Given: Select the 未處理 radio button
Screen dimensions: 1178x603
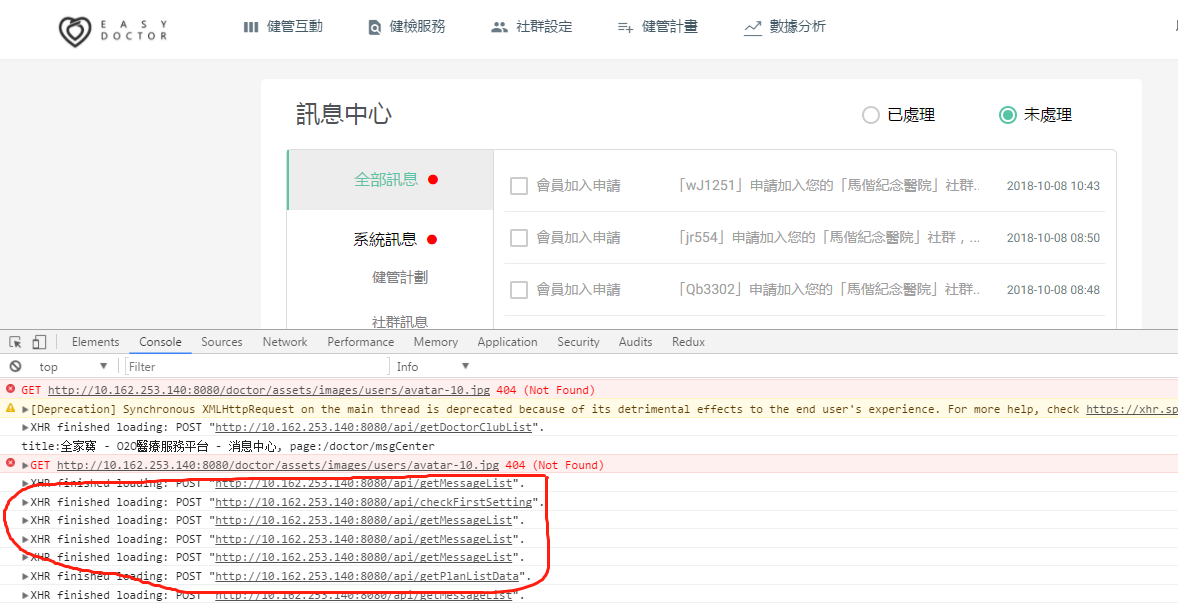Looking at the screenshot, I should (x=1007, y=114).
